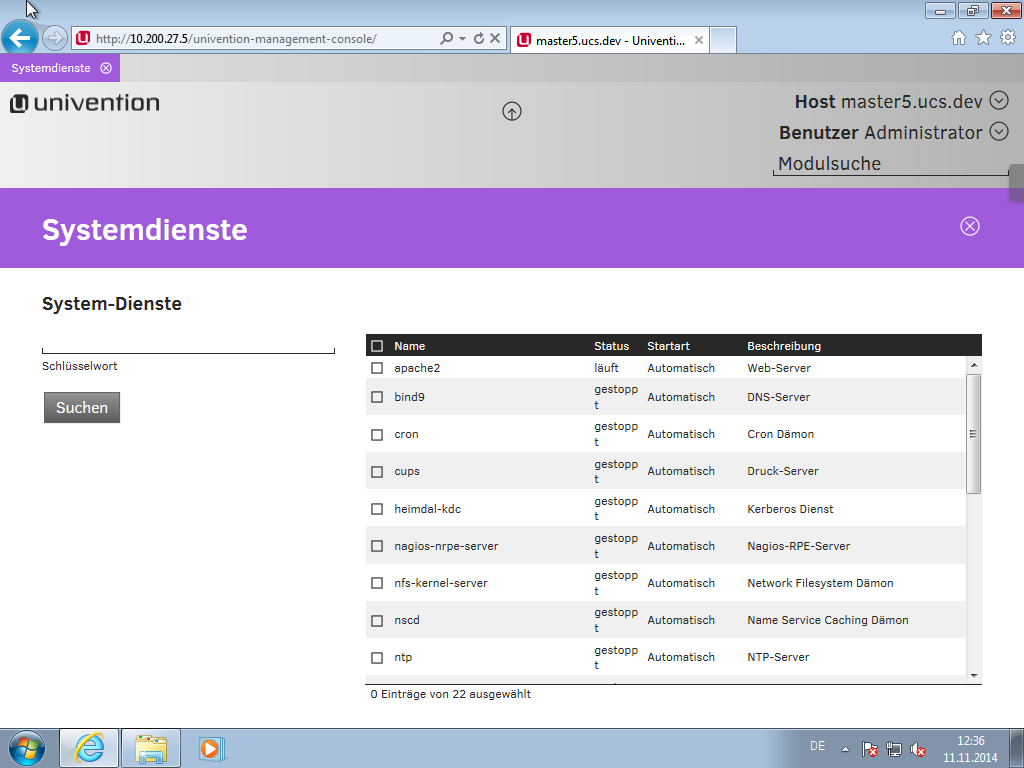
Task: Click the circled up-arrow icon in header
Action: pos(512,112)
